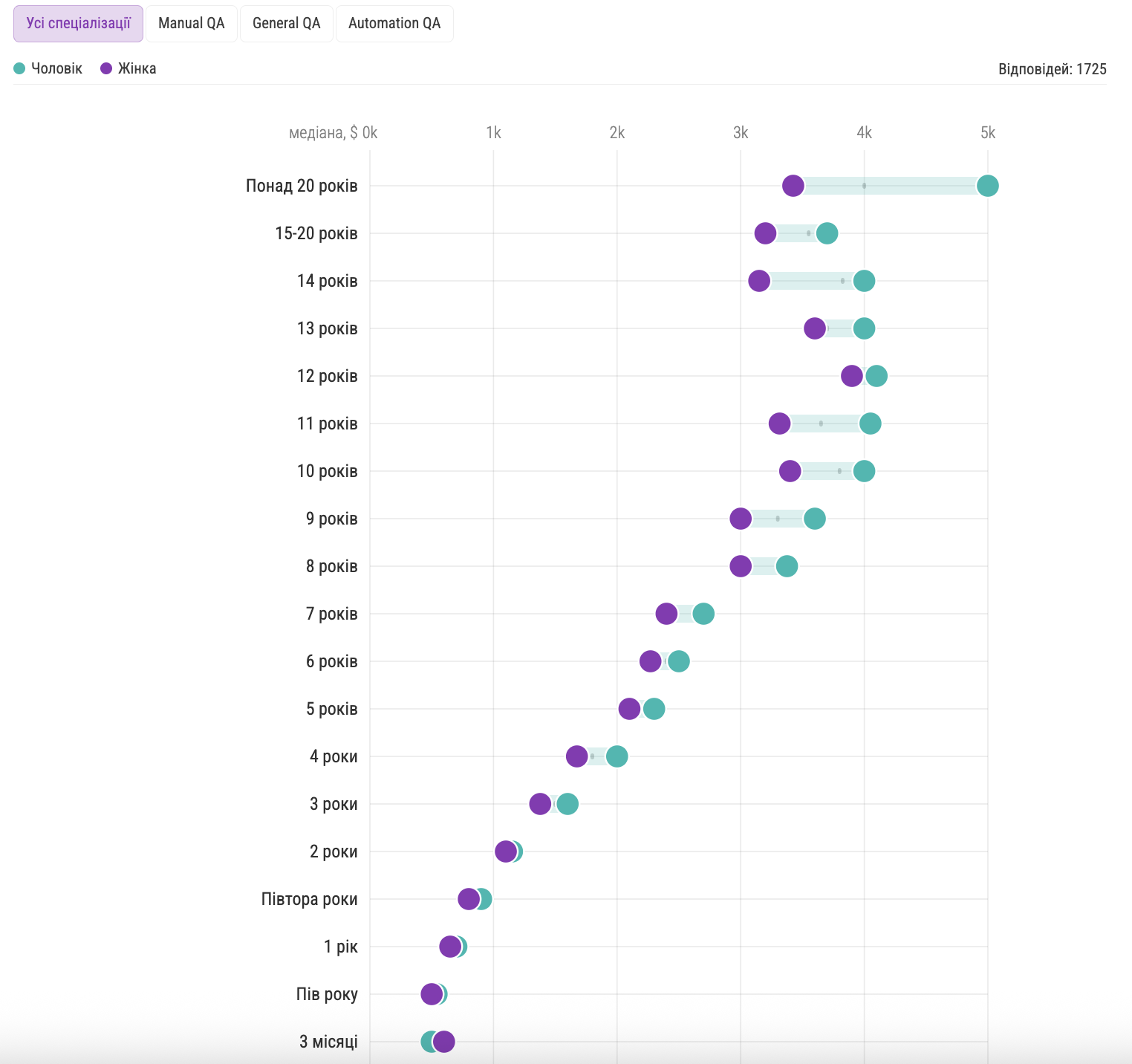Click purple female dot in 14 років row
Image resolution: width=1132 pixels, height=1064 pixels.
(x=758, y=281)
